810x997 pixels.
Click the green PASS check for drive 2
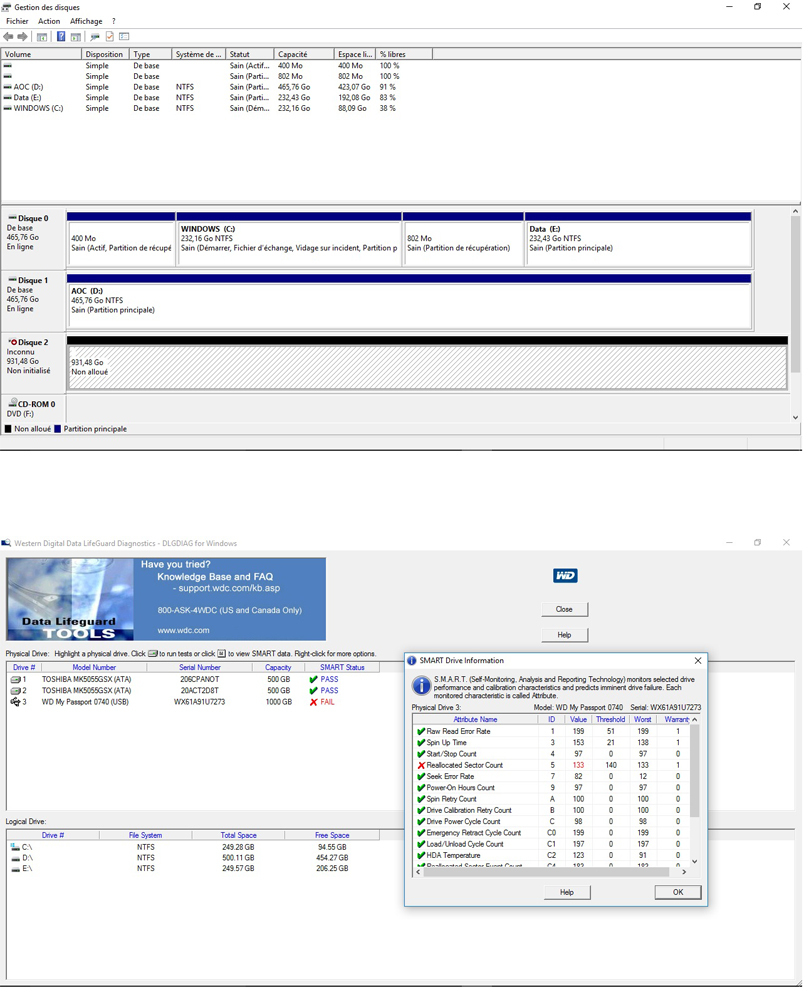(x=313, y=691)
